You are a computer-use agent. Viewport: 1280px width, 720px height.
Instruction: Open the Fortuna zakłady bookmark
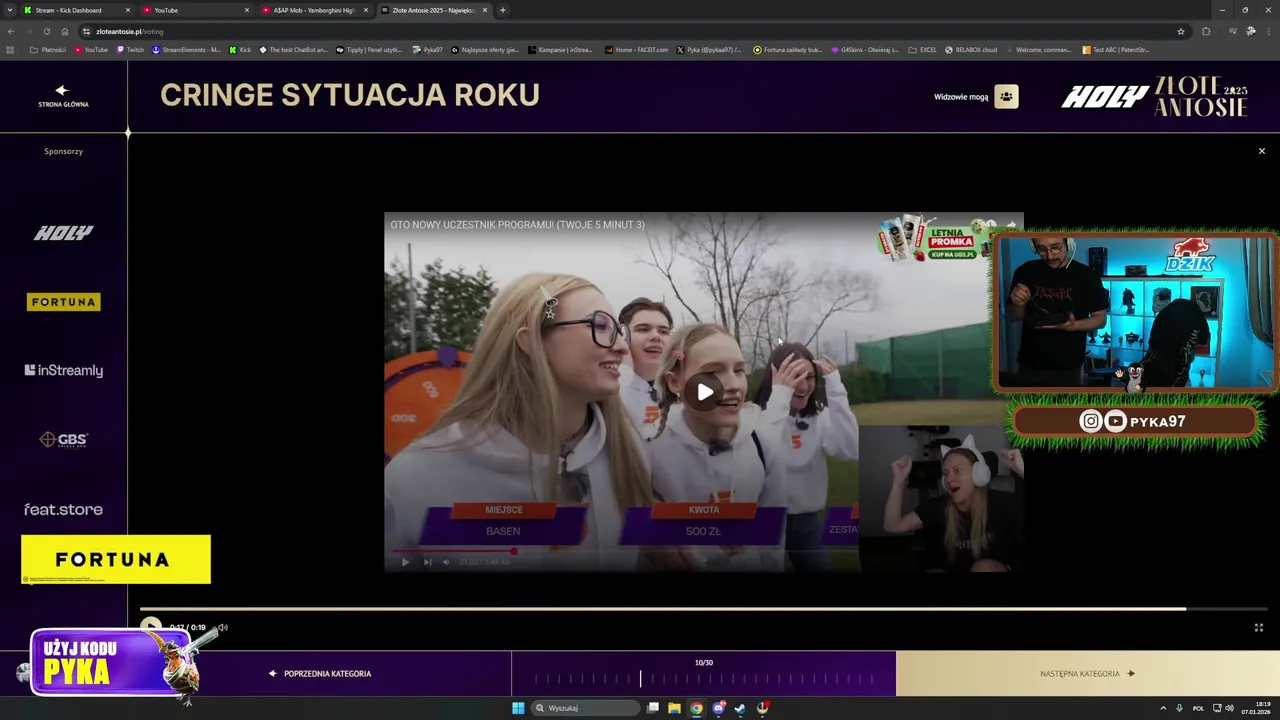(x=788, y=49)
